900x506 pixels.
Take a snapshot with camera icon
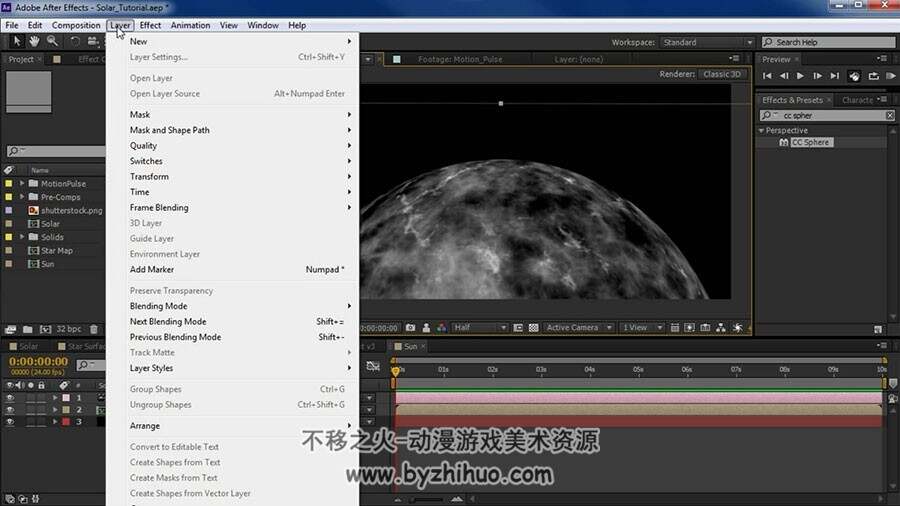410,328
